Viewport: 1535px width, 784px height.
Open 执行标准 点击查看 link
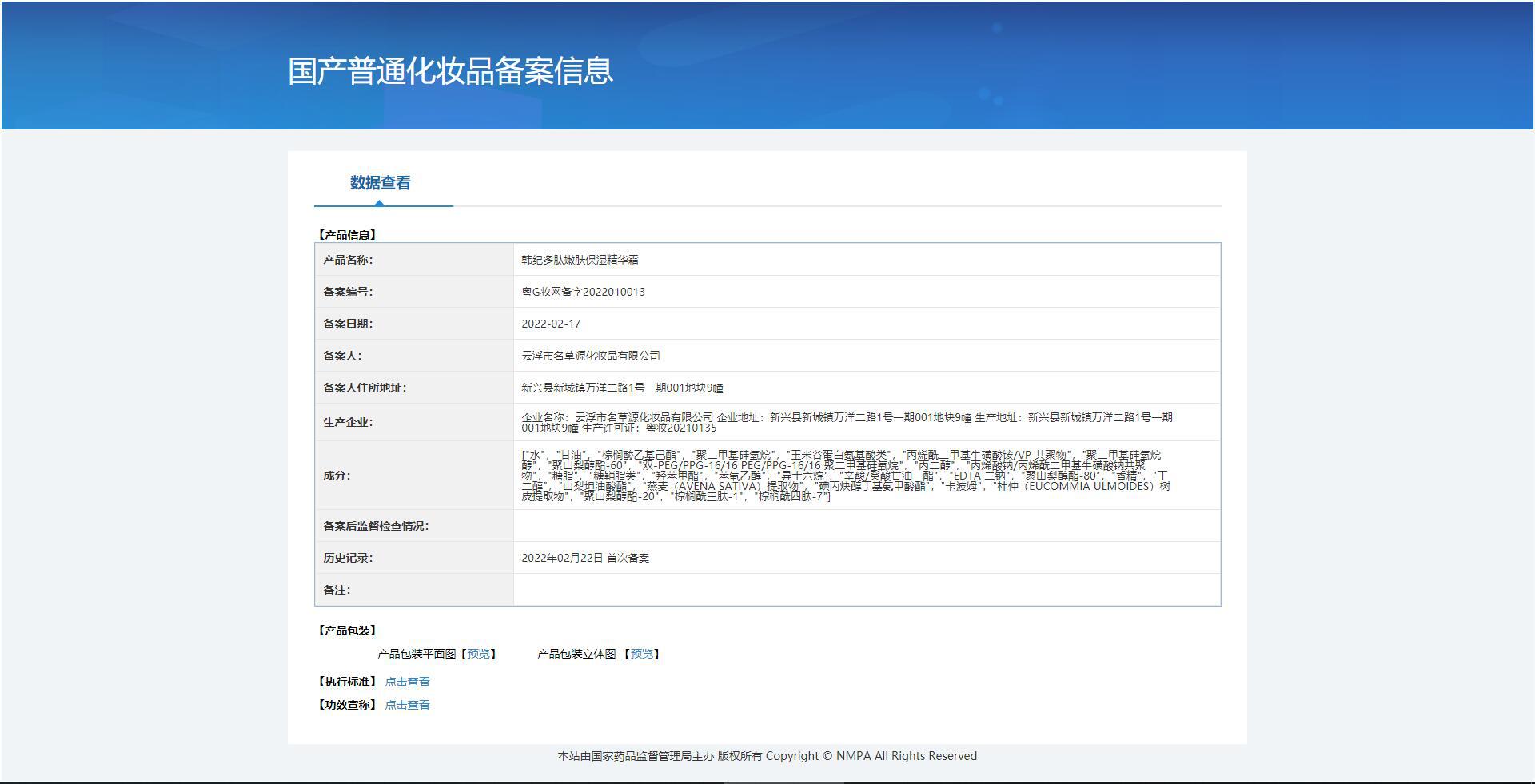coord(408,682)
